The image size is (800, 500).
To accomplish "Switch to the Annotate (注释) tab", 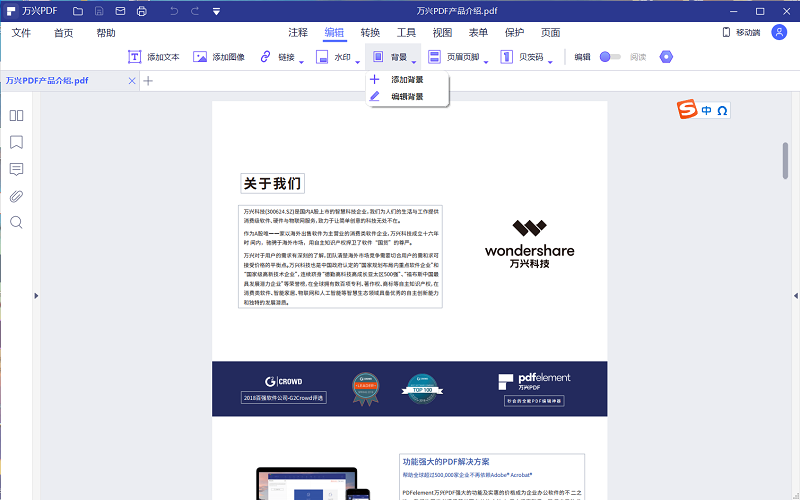I will click(x=298, y=32).
